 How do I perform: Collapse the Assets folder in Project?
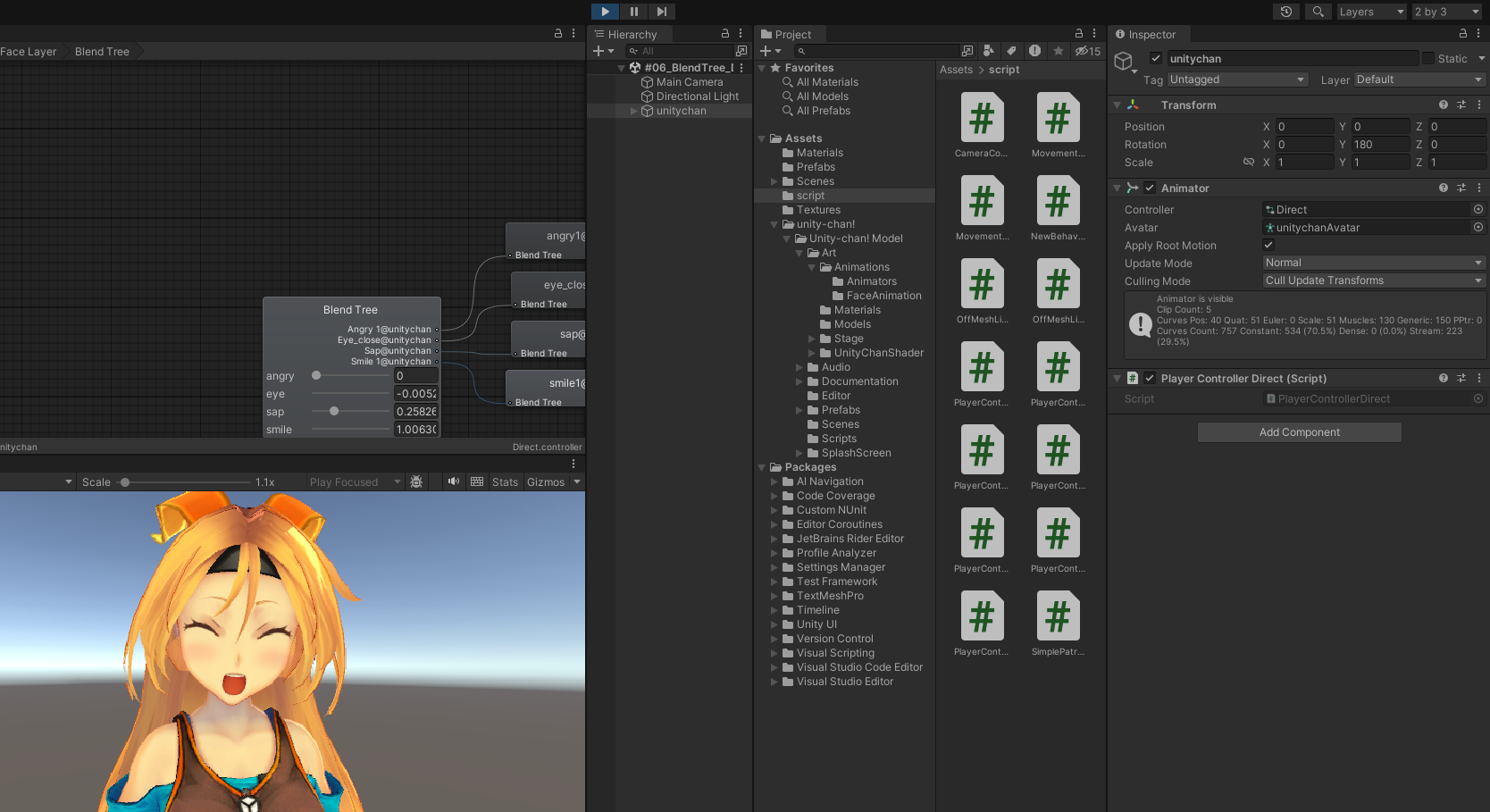(762, 138)
